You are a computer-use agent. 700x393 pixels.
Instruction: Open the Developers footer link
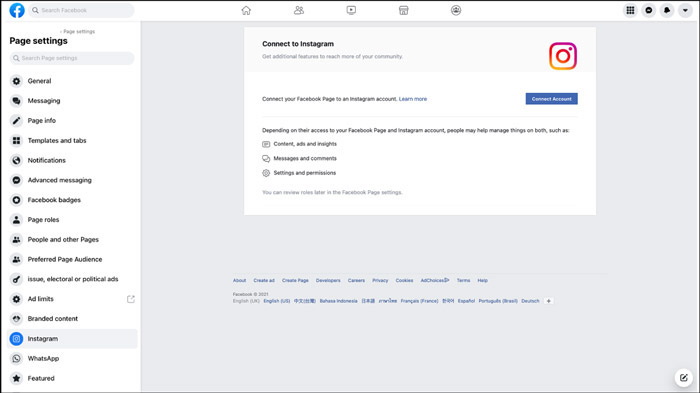click(328, 280)
